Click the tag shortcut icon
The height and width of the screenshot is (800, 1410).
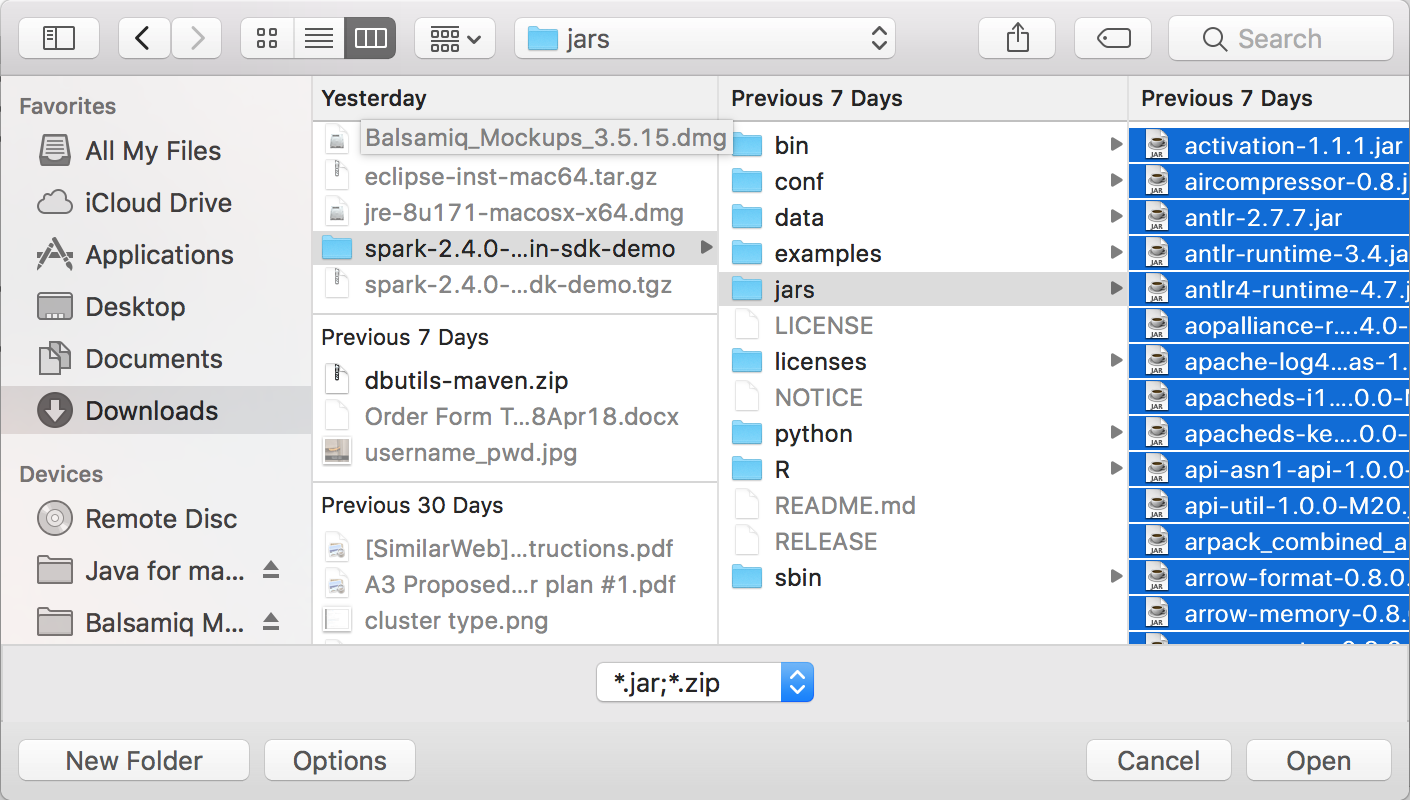point(1112,37)
